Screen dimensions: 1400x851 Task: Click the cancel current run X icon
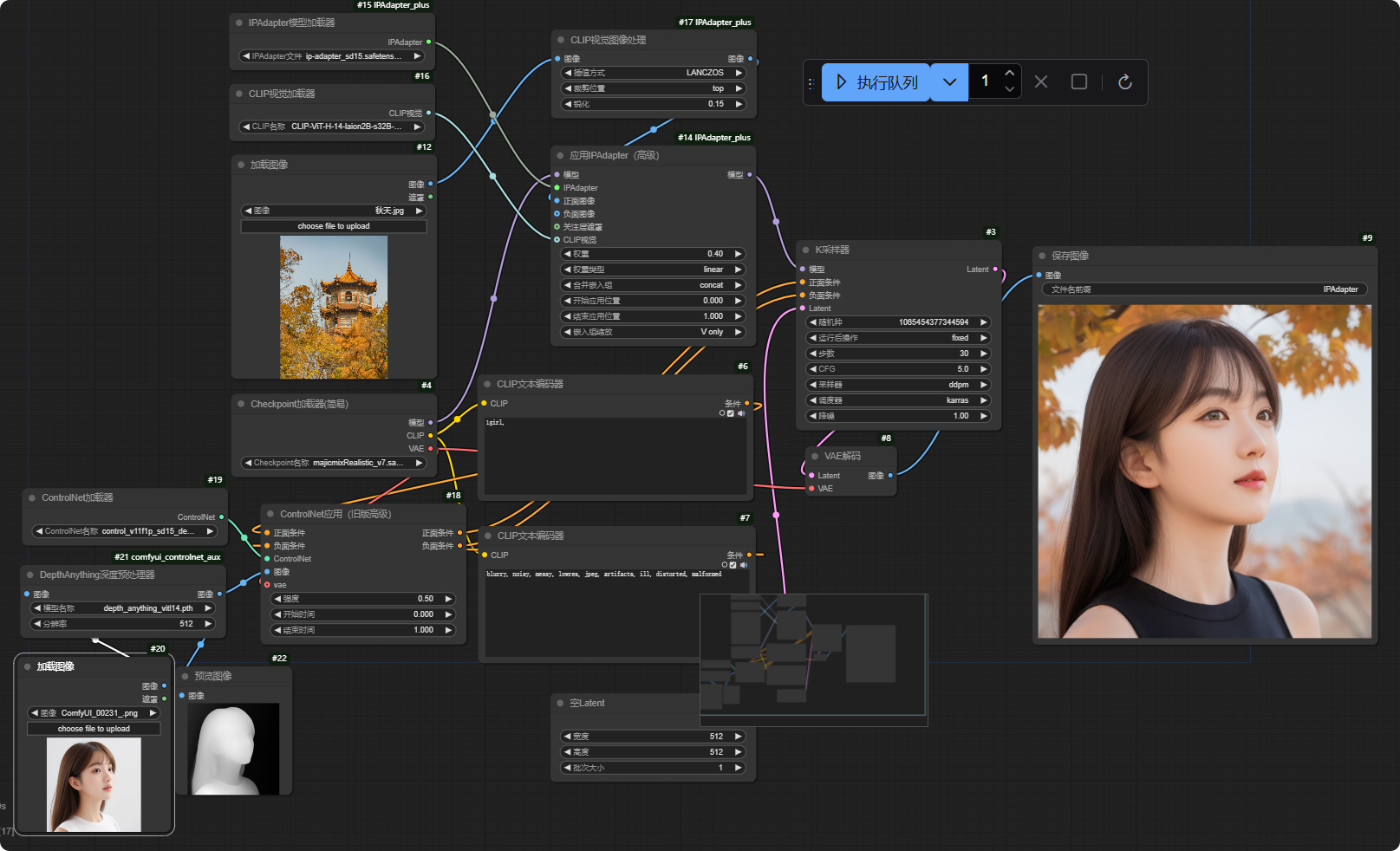click(1041, 81)
